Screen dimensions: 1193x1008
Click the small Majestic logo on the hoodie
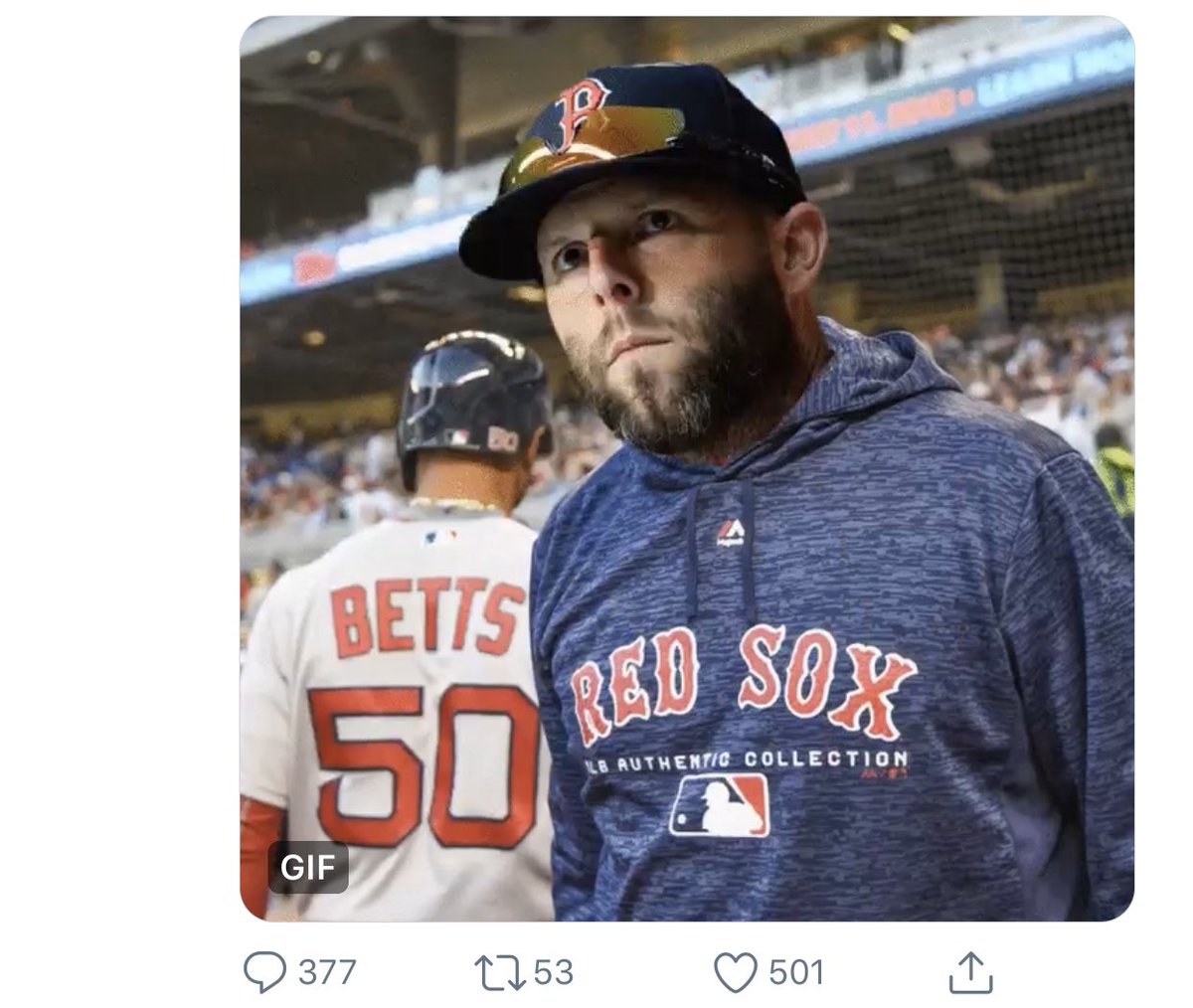(730, 534)
